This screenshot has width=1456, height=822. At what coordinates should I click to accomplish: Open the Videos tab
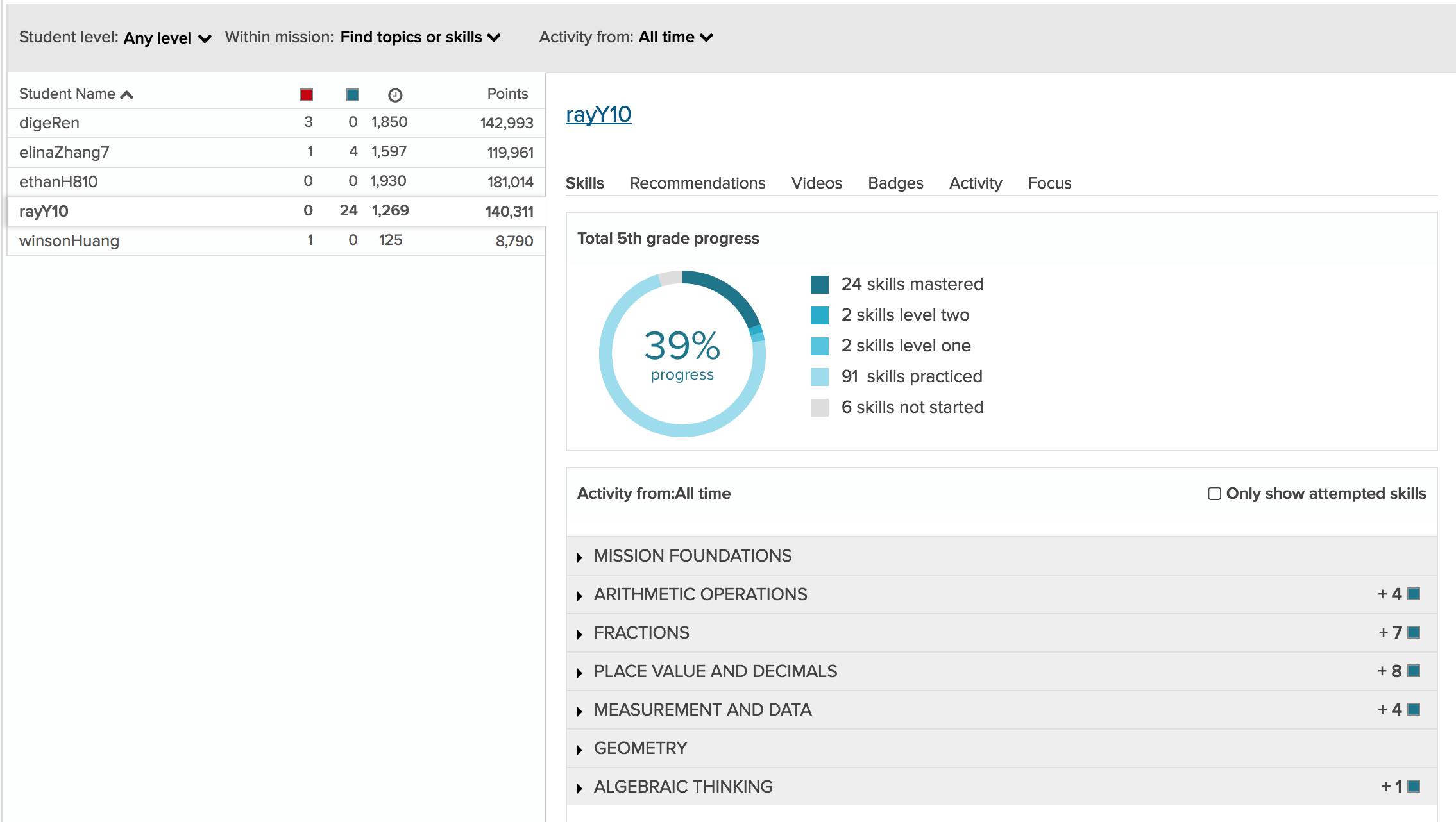pyautogui.click(x=817, y=183)
